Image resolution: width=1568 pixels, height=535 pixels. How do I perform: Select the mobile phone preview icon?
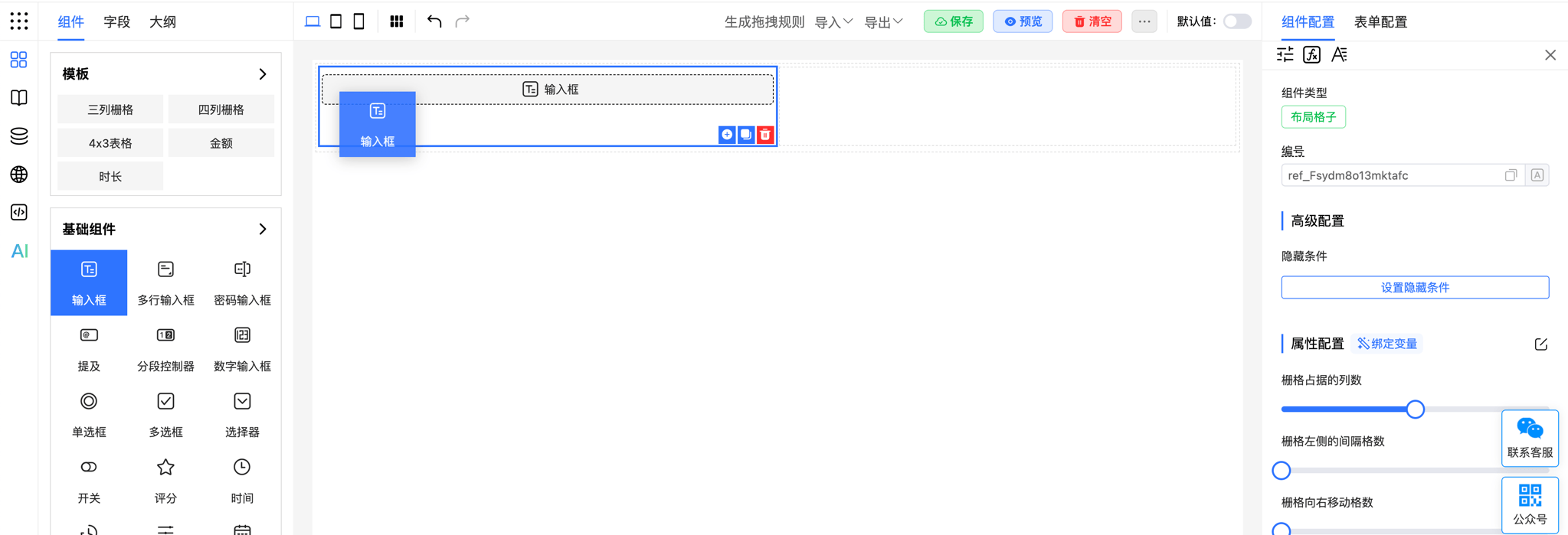[358, 21]
